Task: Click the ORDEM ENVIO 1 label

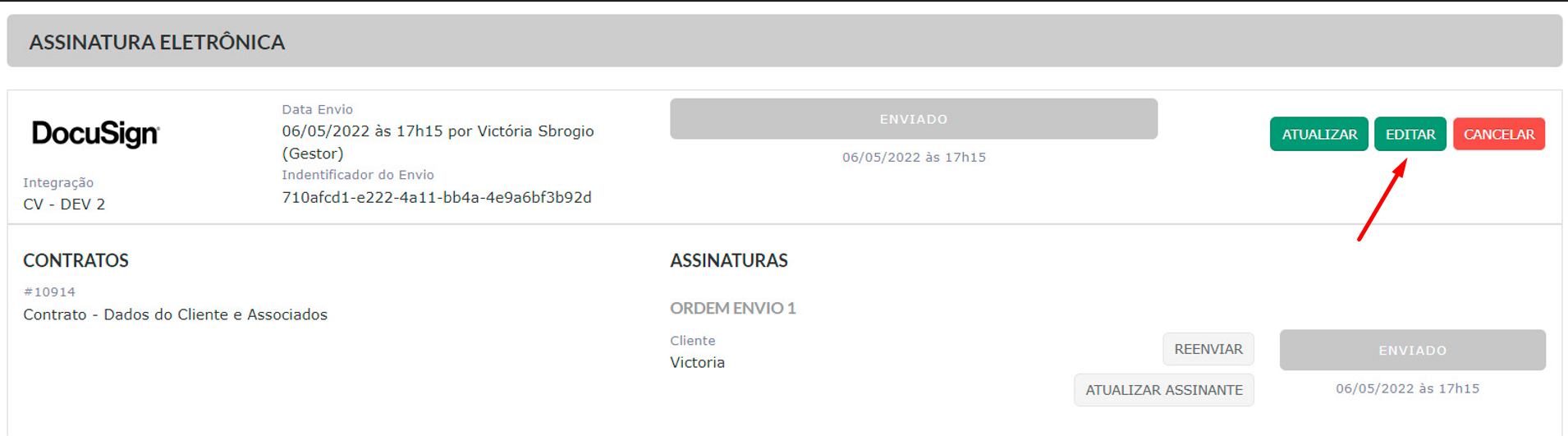Action: pos(732,308)
